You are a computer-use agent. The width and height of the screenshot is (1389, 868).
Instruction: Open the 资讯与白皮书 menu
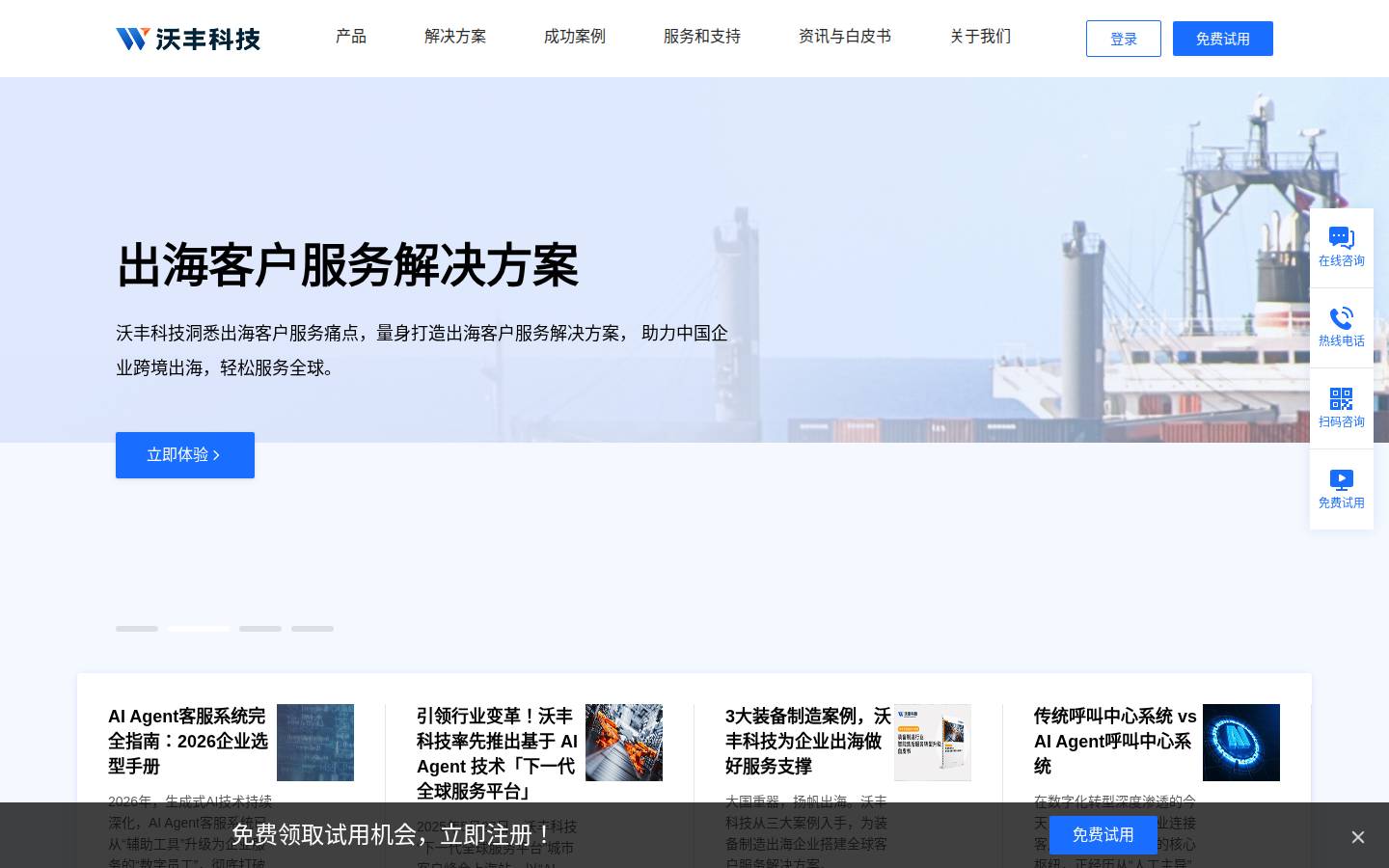tap(845, 37)
